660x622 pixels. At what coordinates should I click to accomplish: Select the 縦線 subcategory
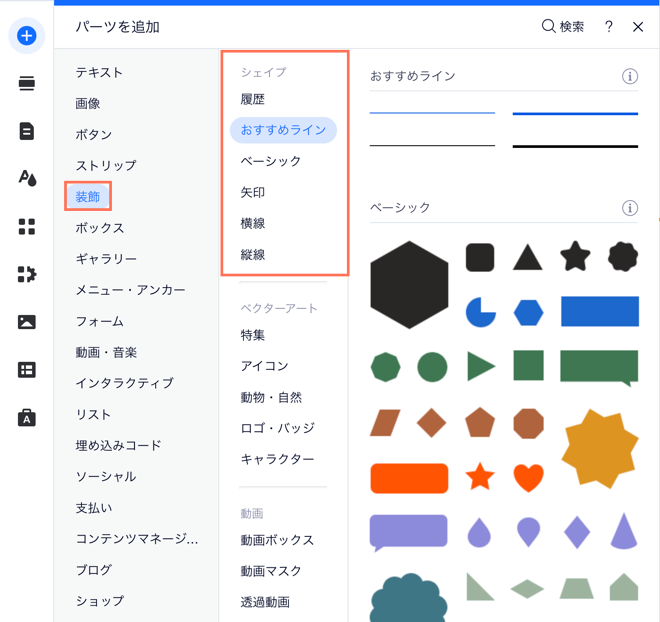click(253, 255)
